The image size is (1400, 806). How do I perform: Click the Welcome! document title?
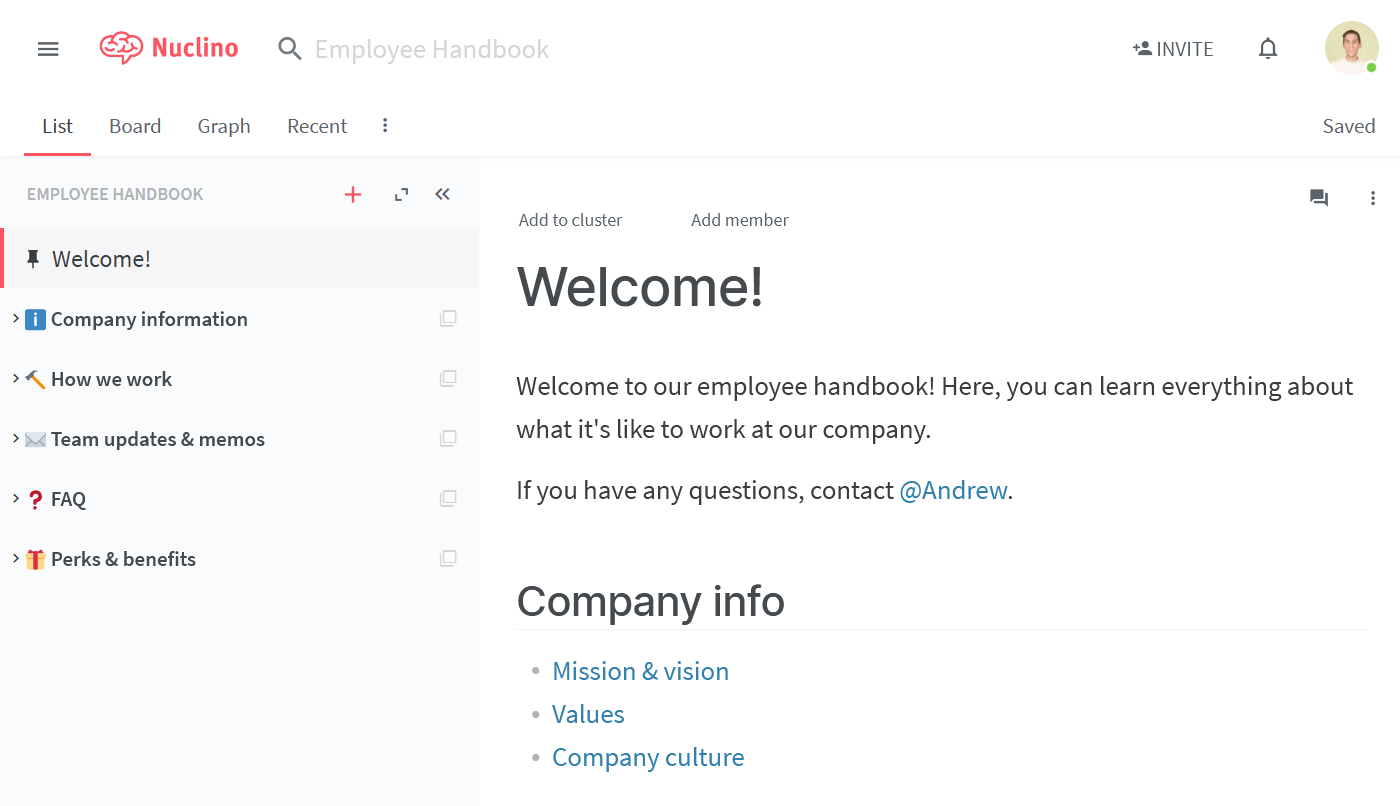point(640,286)
